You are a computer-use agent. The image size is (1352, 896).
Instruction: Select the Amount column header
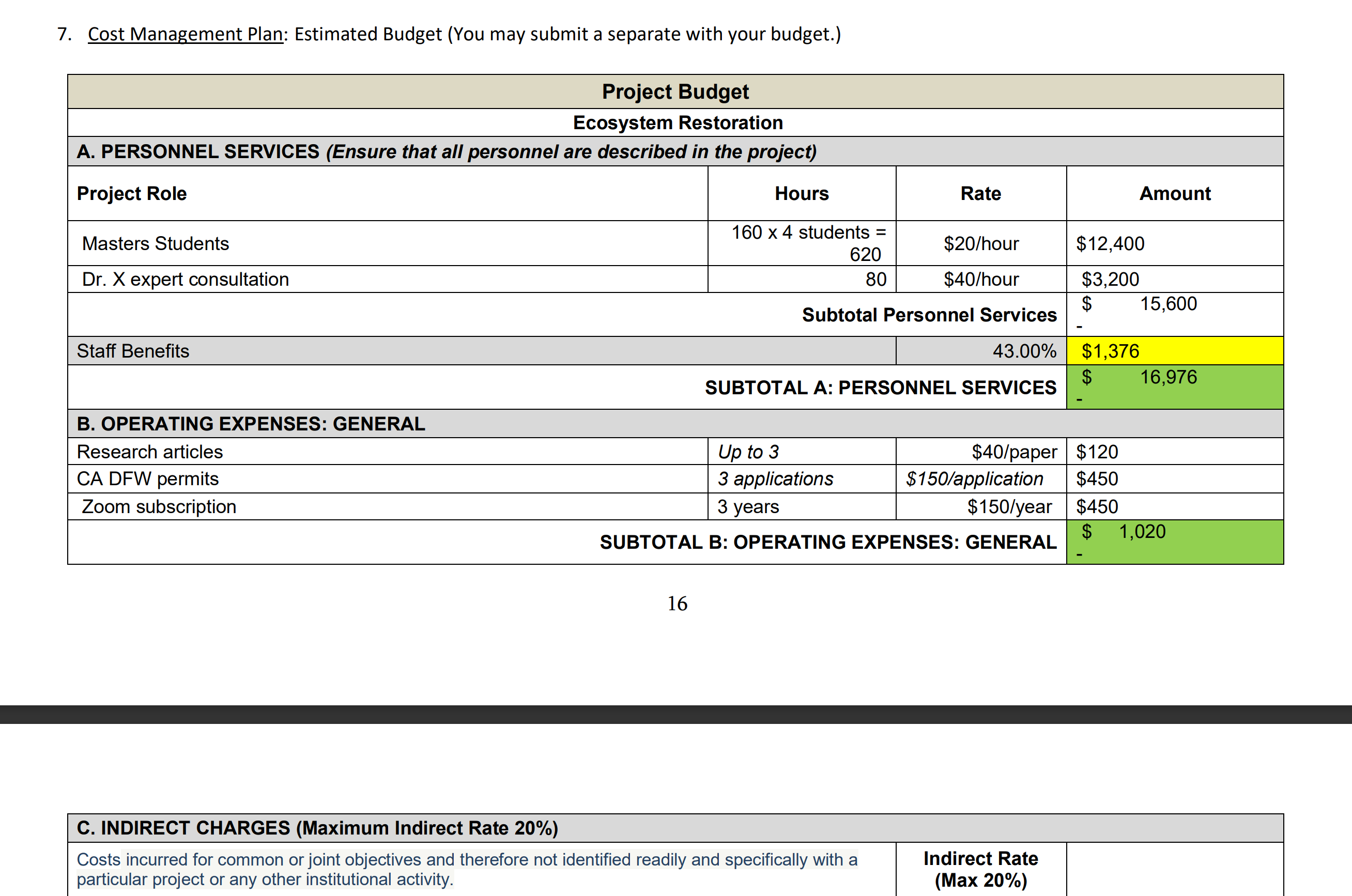click(x=1174, y=194)
